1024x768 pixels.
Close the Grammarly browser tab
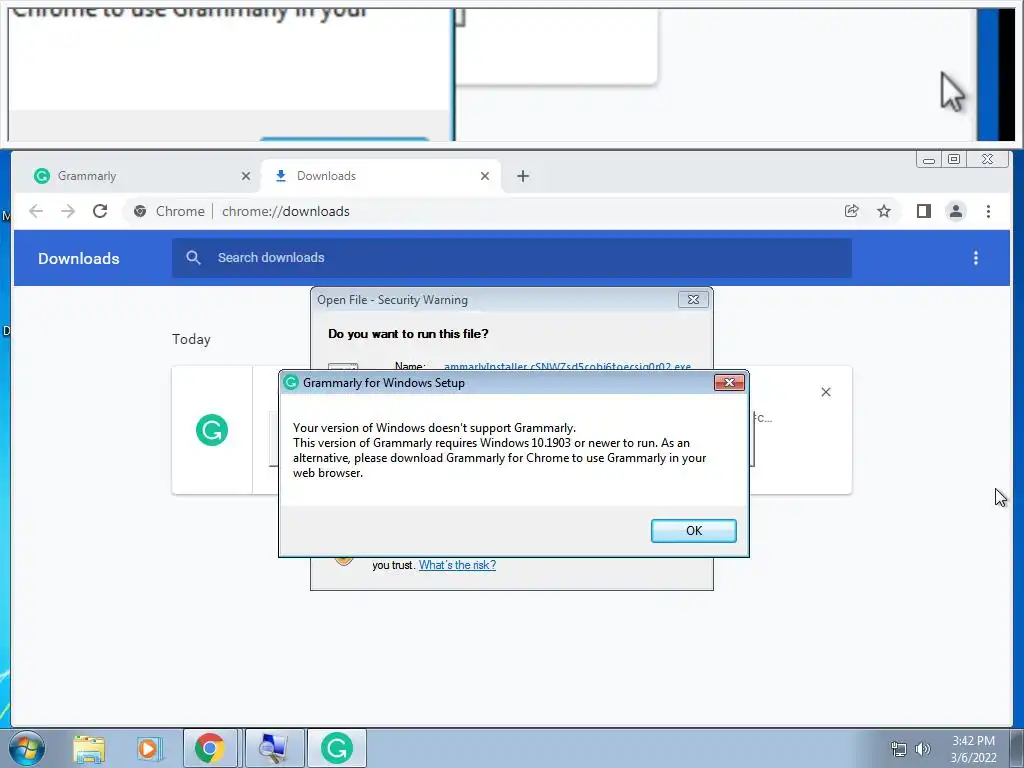click(246, 176)
